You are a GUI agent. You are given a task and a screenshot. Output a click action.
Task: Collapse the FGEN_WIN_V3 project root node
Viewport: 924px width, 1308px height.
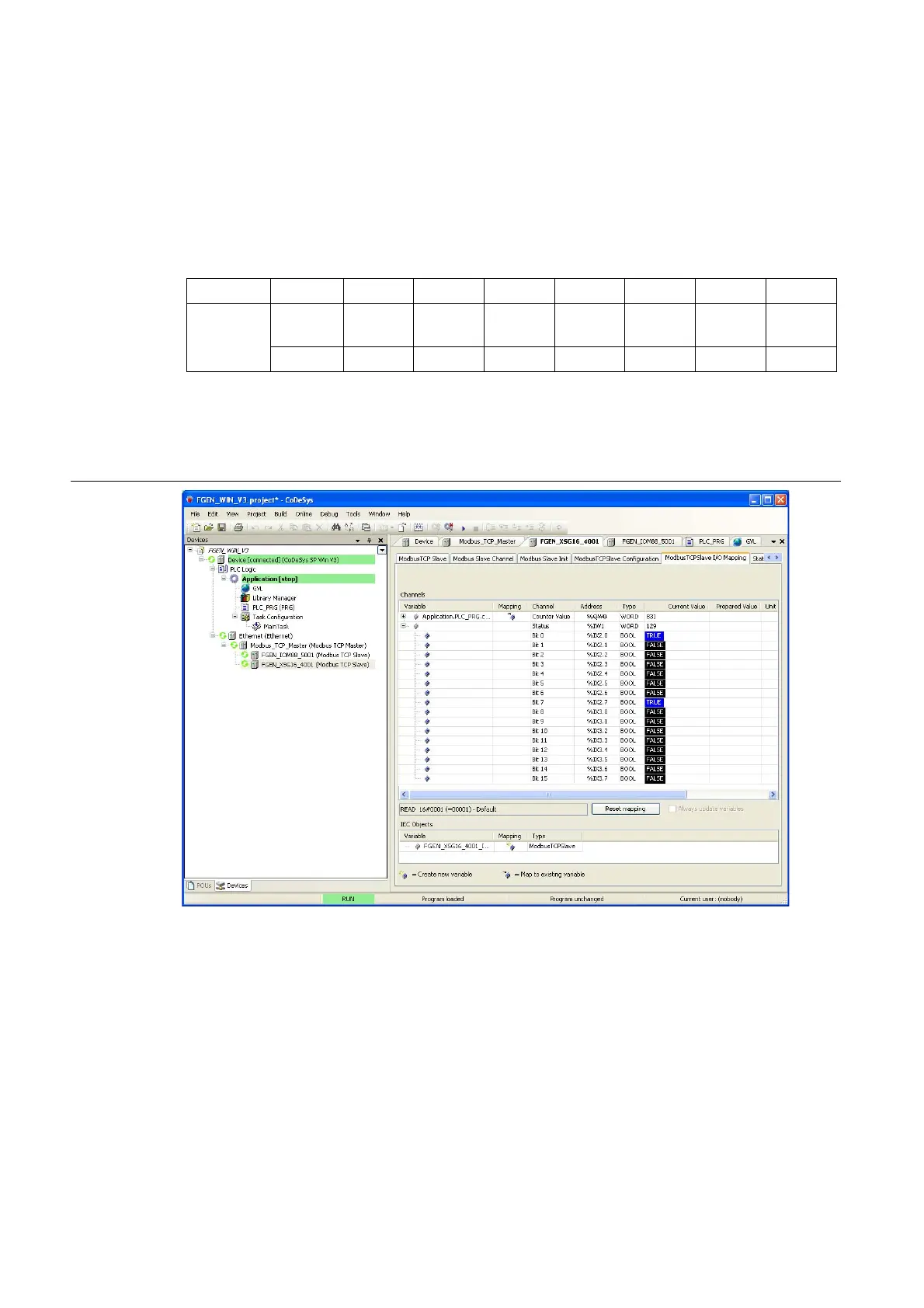[191, 550]
